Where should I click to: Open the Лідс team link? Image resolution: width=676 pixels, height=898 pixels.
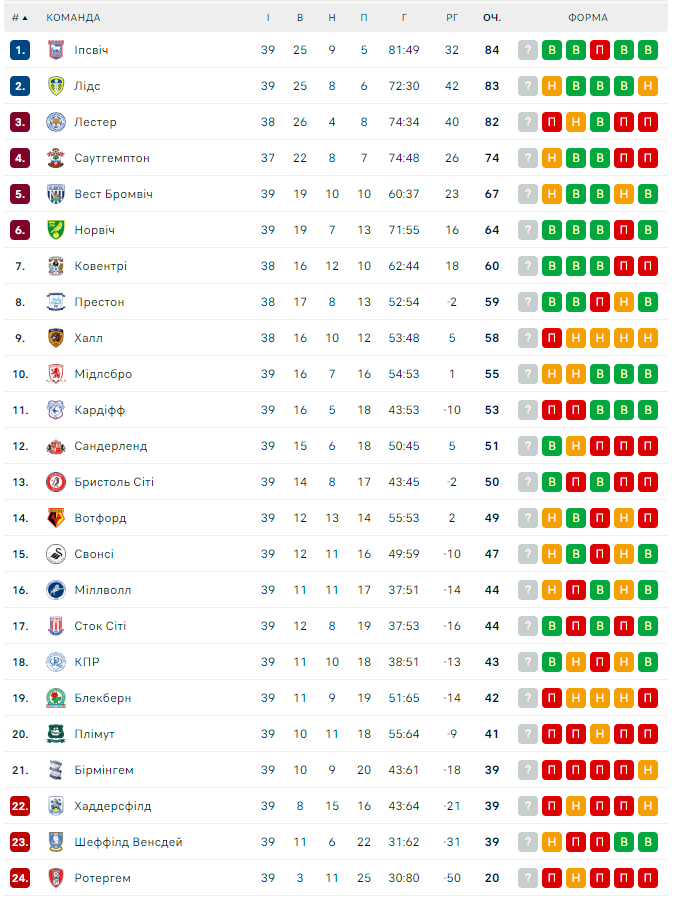point(87,86)
